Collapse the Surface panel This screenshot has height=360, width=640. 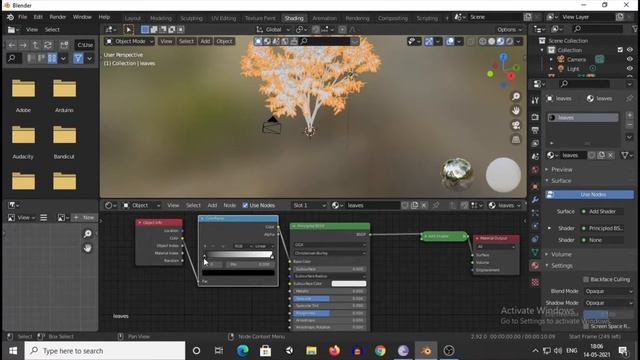click(x=561, y=180)
